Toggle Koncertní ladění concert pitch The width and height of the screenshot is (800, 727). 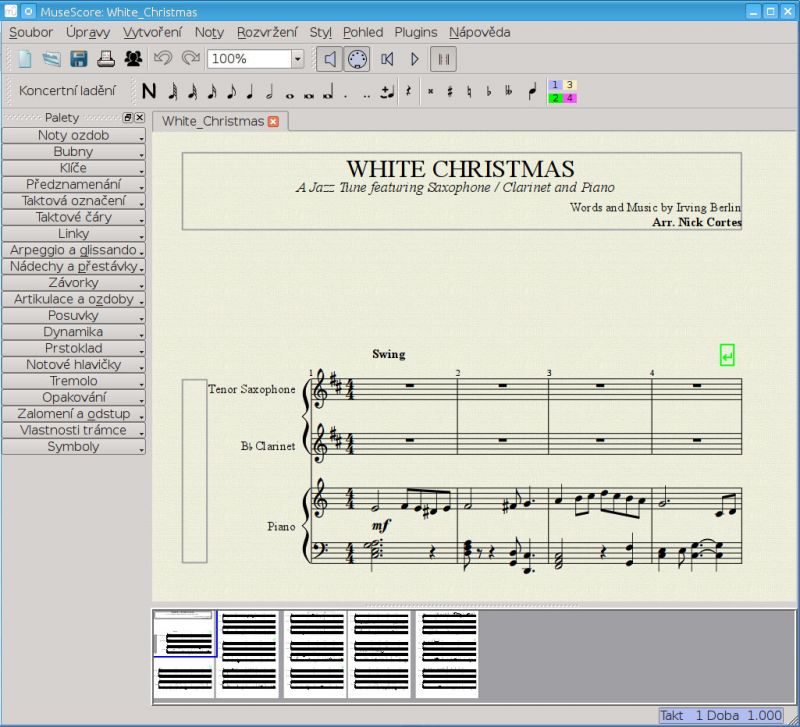(67, 91)
